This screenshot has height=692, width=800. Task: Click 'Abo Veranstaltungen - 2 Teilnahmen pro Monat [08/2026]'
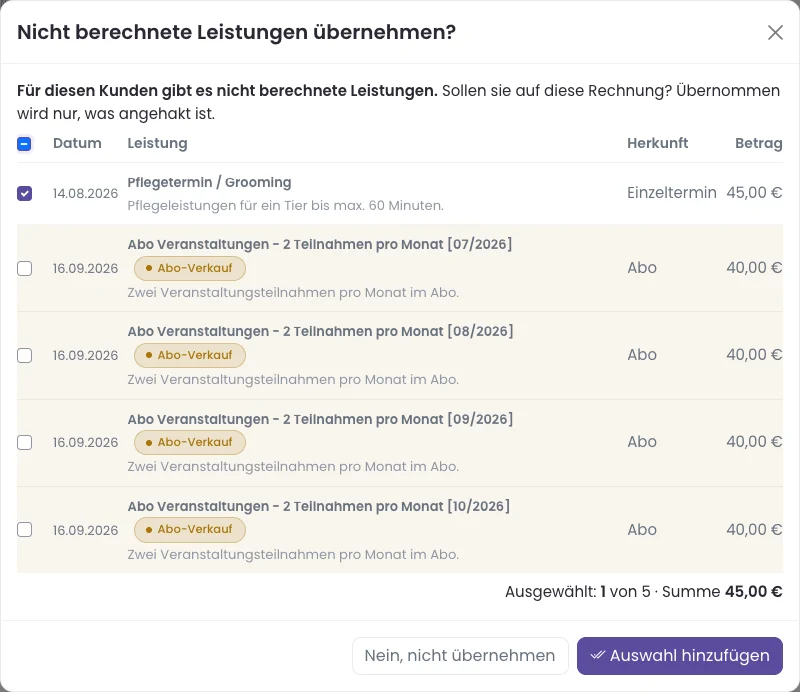point(320,331)
